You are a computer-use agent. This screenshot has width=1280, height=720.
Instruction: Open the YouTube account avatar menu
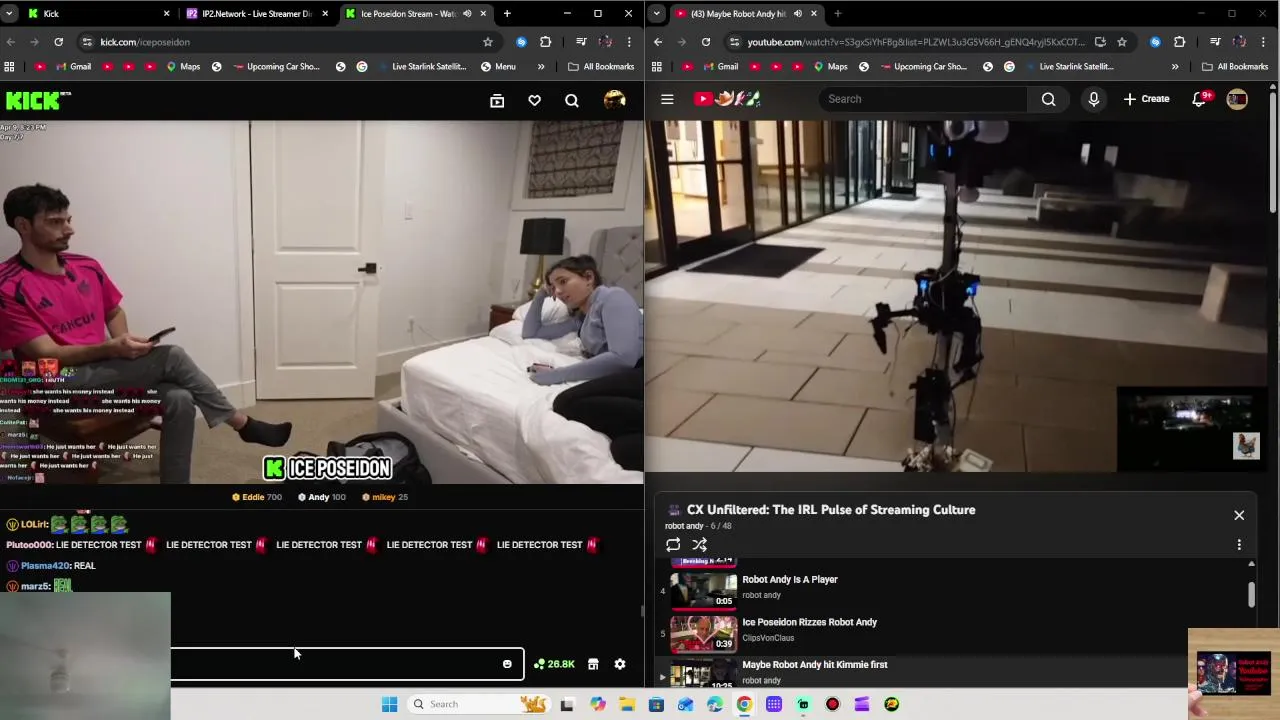(x=1237, y=99)
